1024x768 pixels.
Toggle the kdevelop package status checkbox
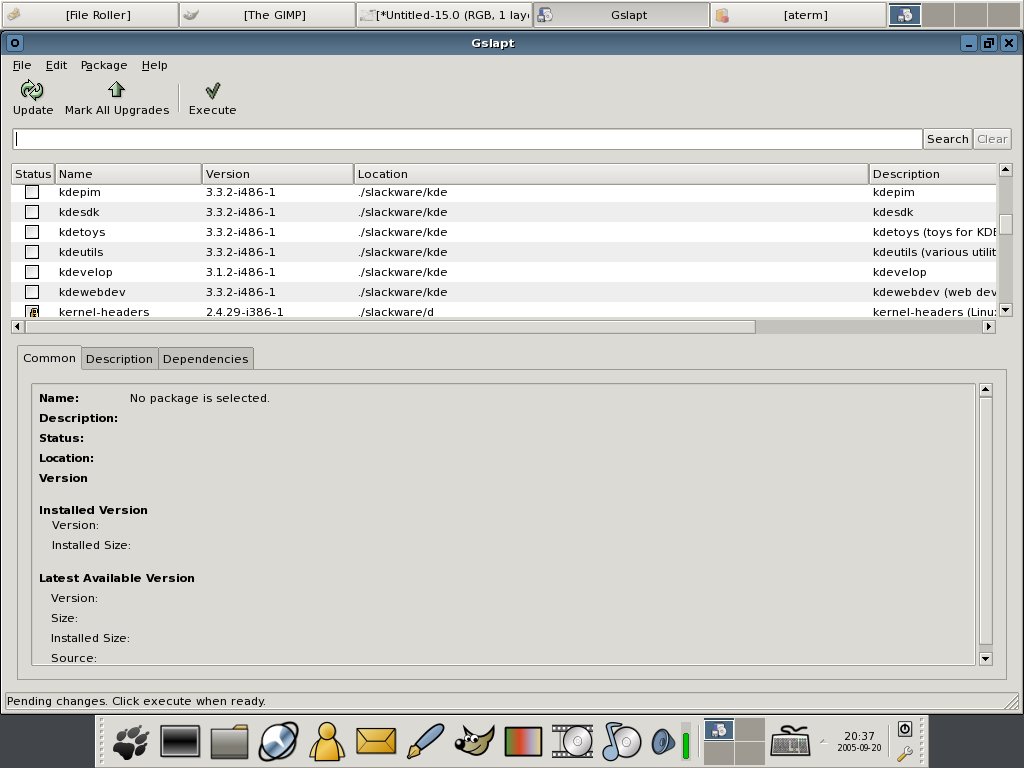32,272
